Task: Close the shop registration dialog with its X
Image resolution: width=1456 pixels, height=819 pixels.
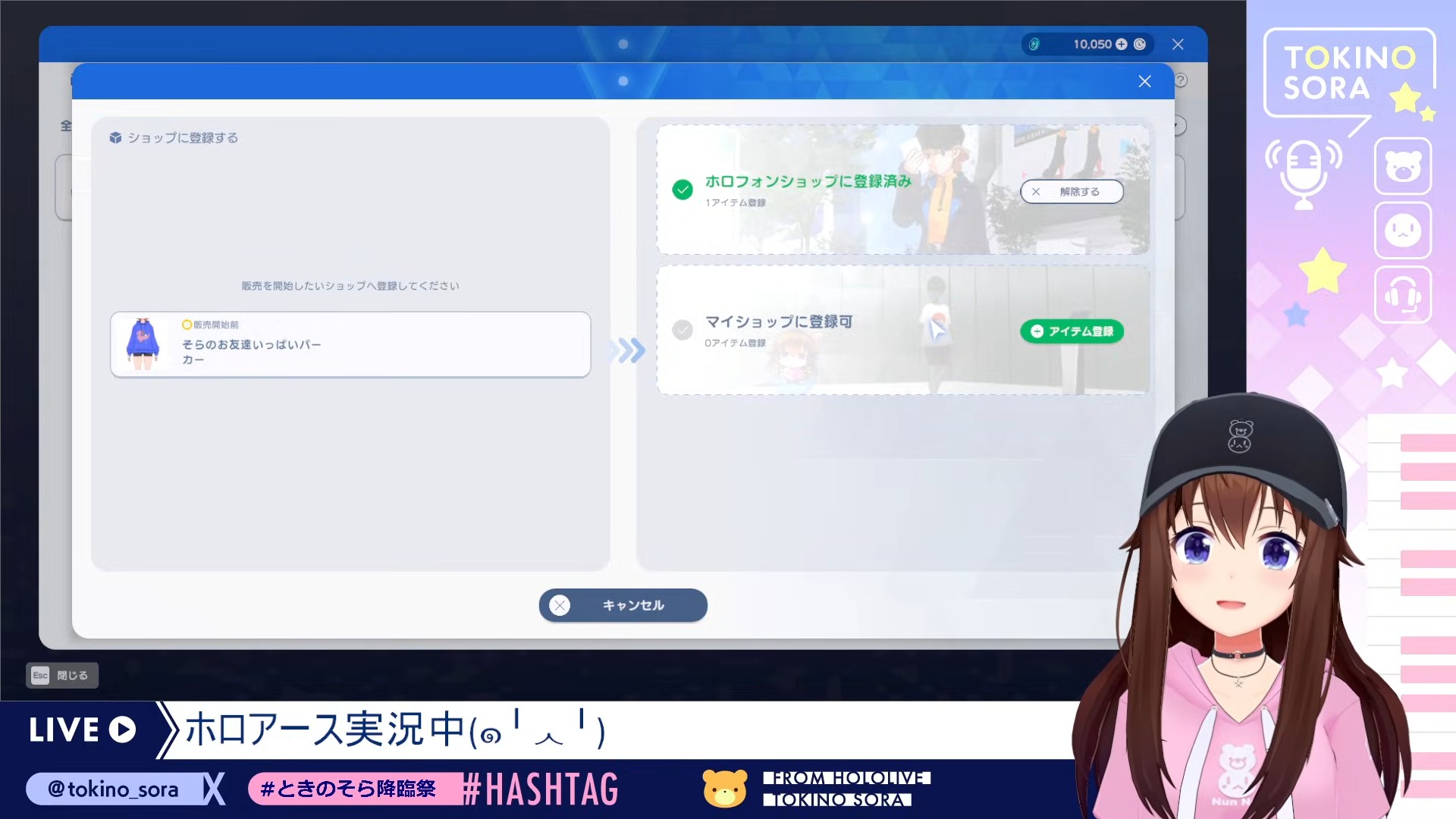Action: 1145,81
